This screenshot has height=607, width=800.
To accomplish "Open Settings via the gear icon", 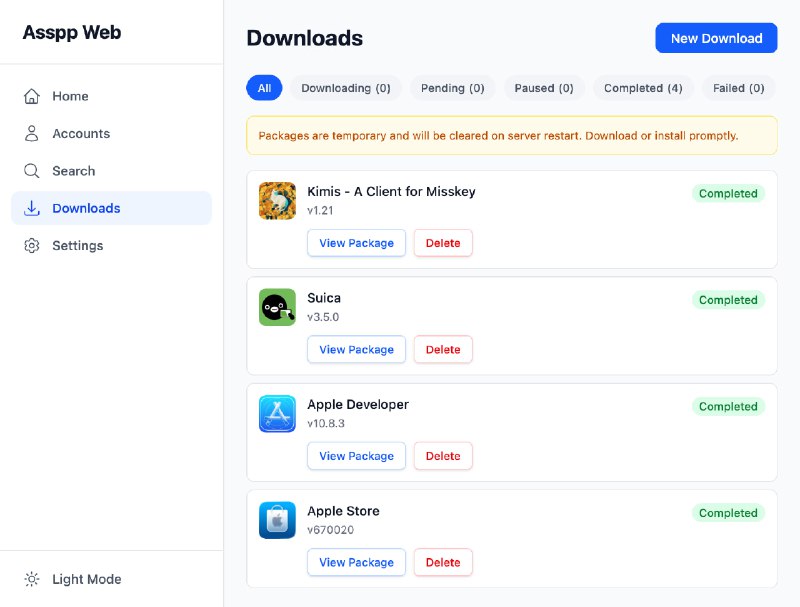I will [x=31, y=245].
